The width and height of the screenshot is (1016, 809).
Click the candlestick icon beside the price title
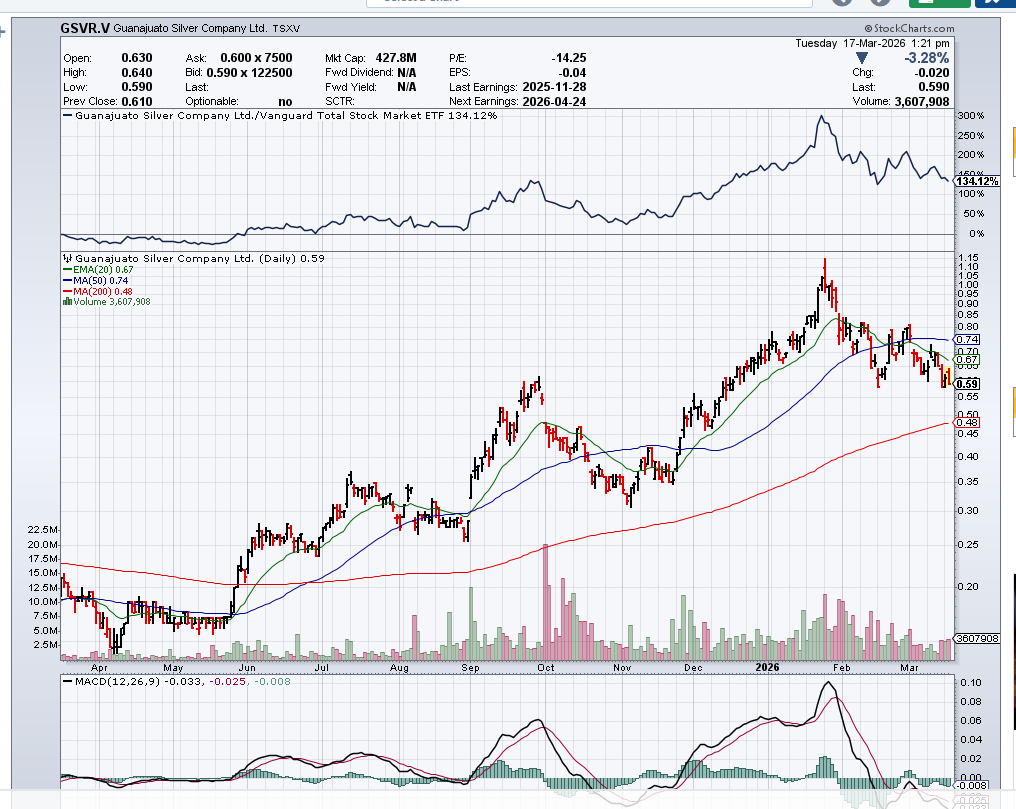(x=67, y=258)
